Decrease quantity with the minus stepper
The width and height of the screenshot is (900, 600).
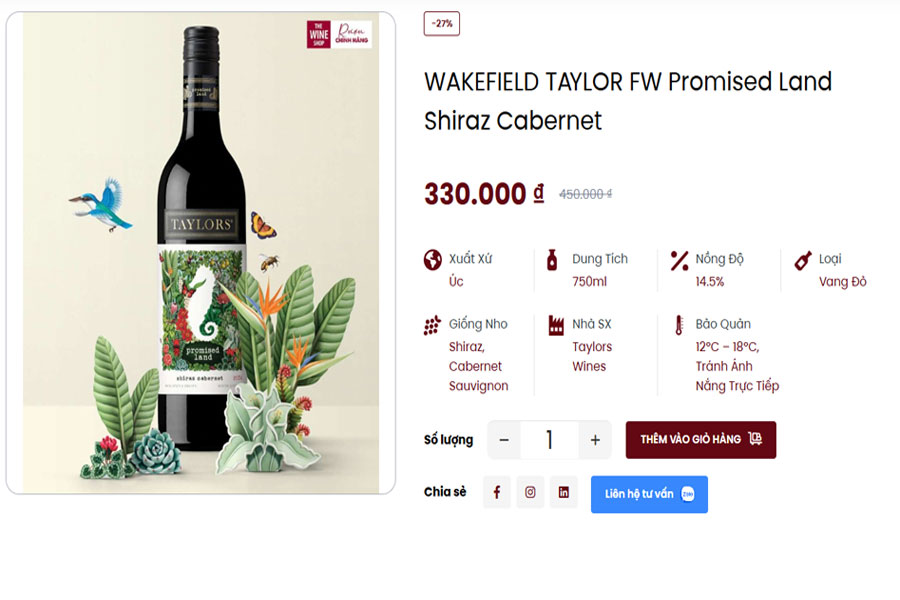pos(502,440)
